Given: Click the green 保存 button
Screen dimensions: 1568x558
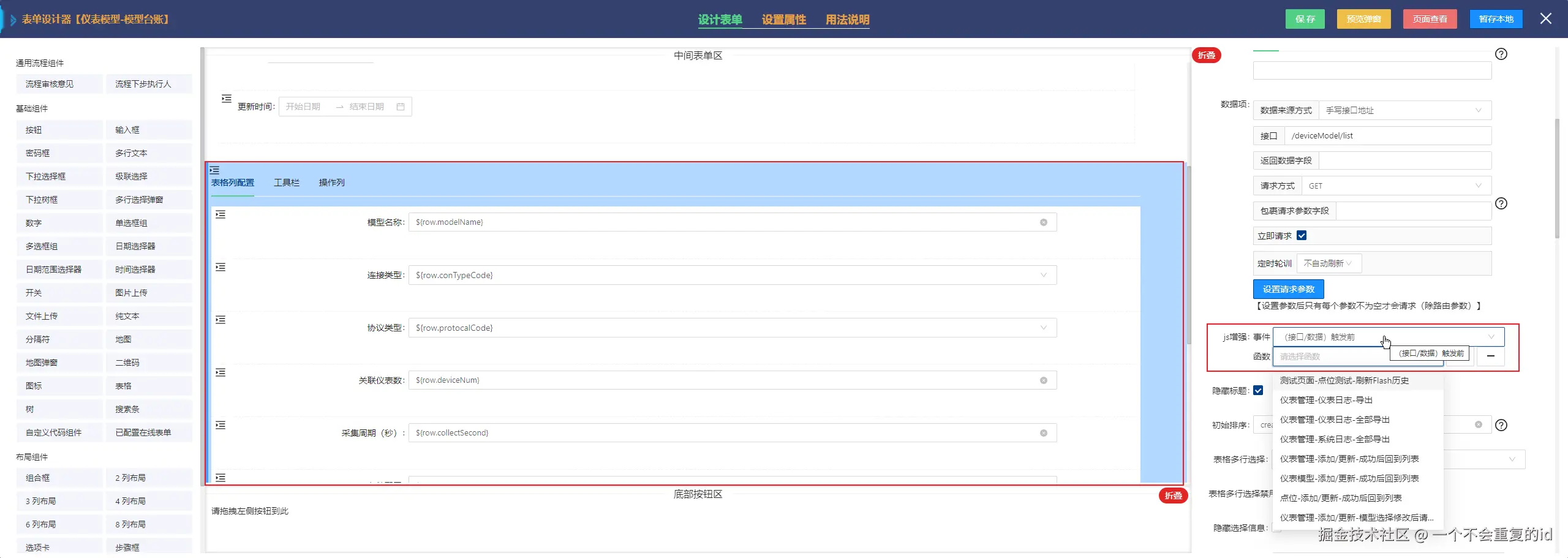Looking at the screenshot, I should click(x=1305, y=19).
